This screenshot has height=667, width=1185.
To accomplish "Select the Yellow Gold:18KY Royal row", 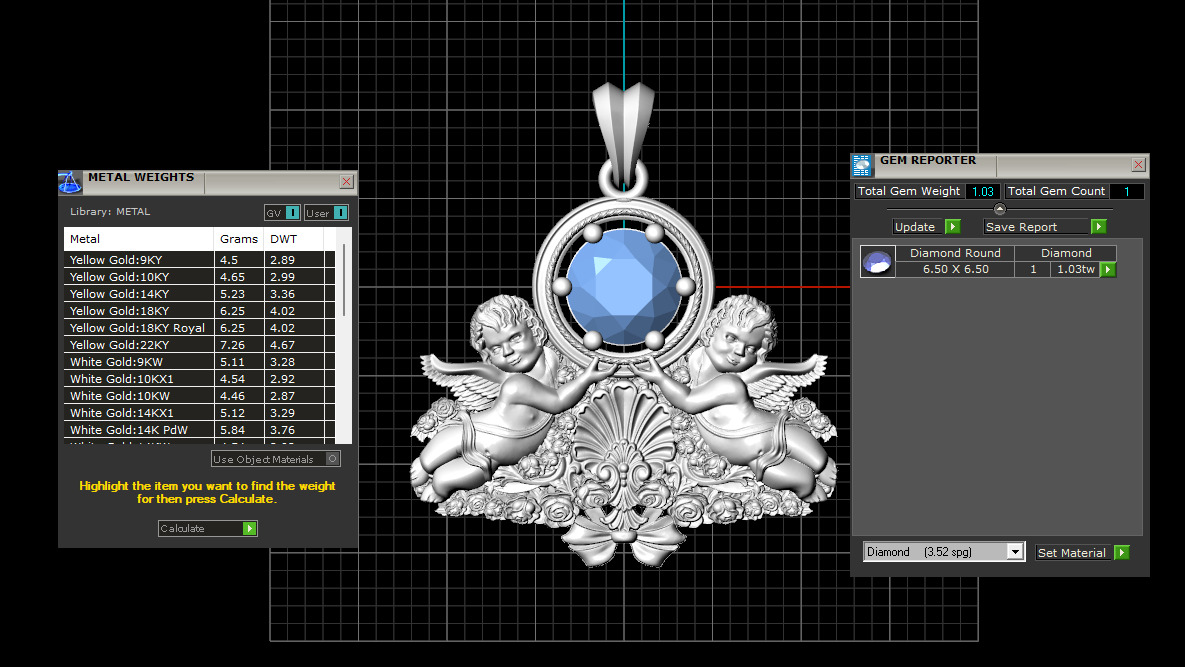I will 200,328.
